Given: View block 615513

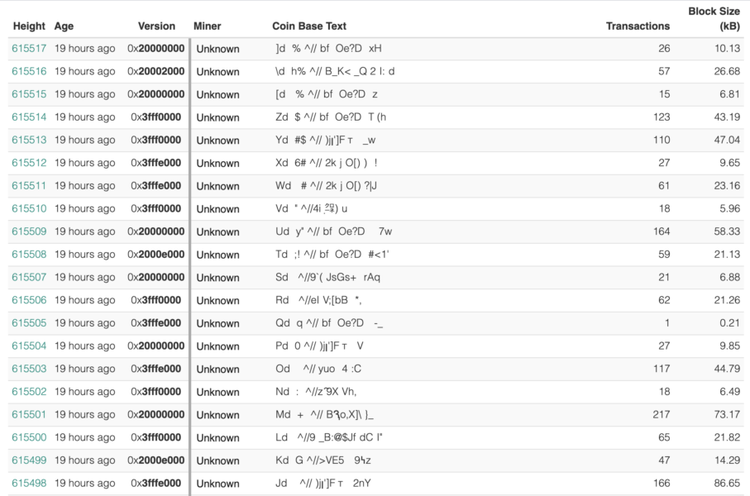Looking at the screenshot, I should pyautogui.click(x=29, y=140).
